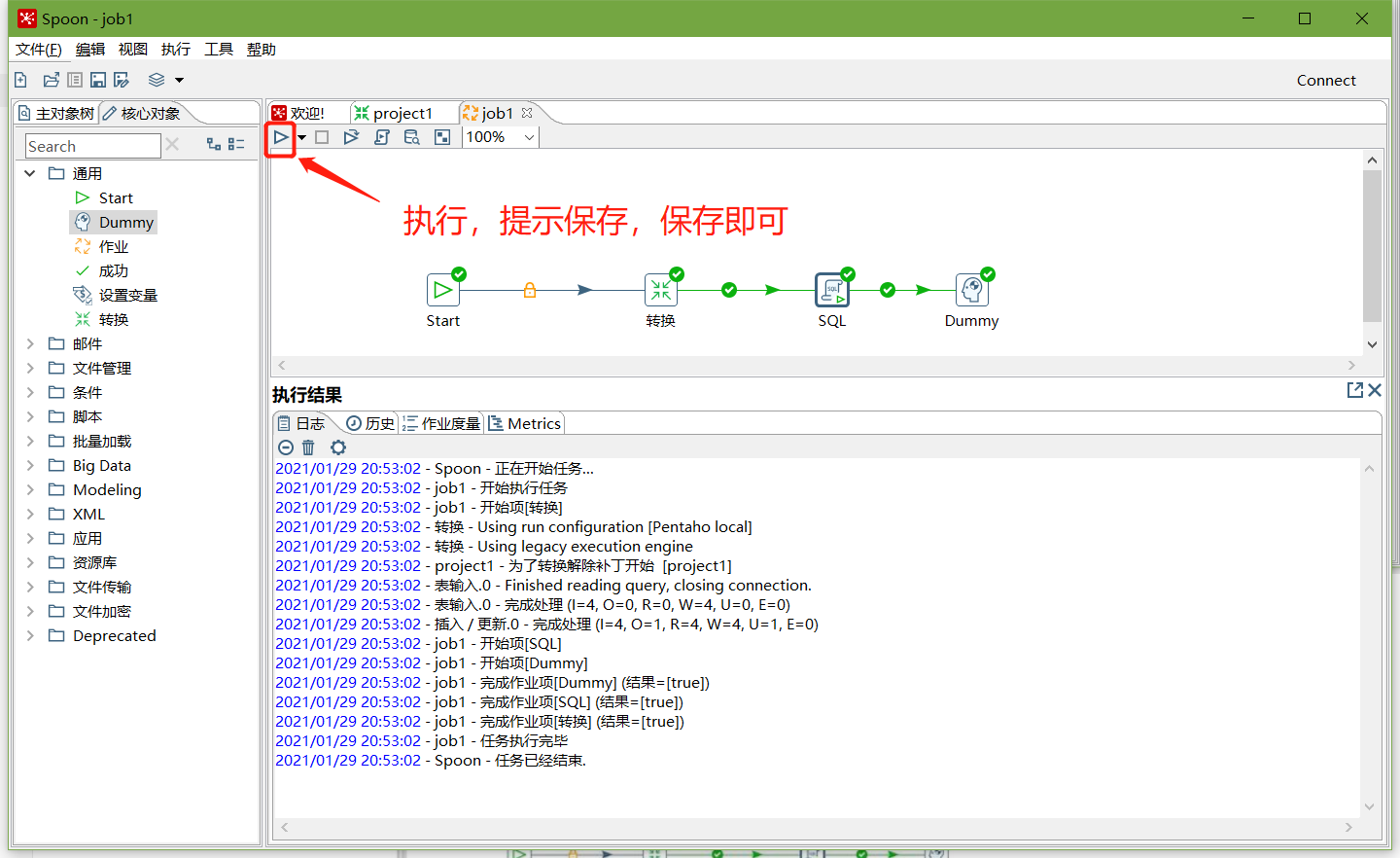Click the lock icon on Start hop

pos(530,290)
